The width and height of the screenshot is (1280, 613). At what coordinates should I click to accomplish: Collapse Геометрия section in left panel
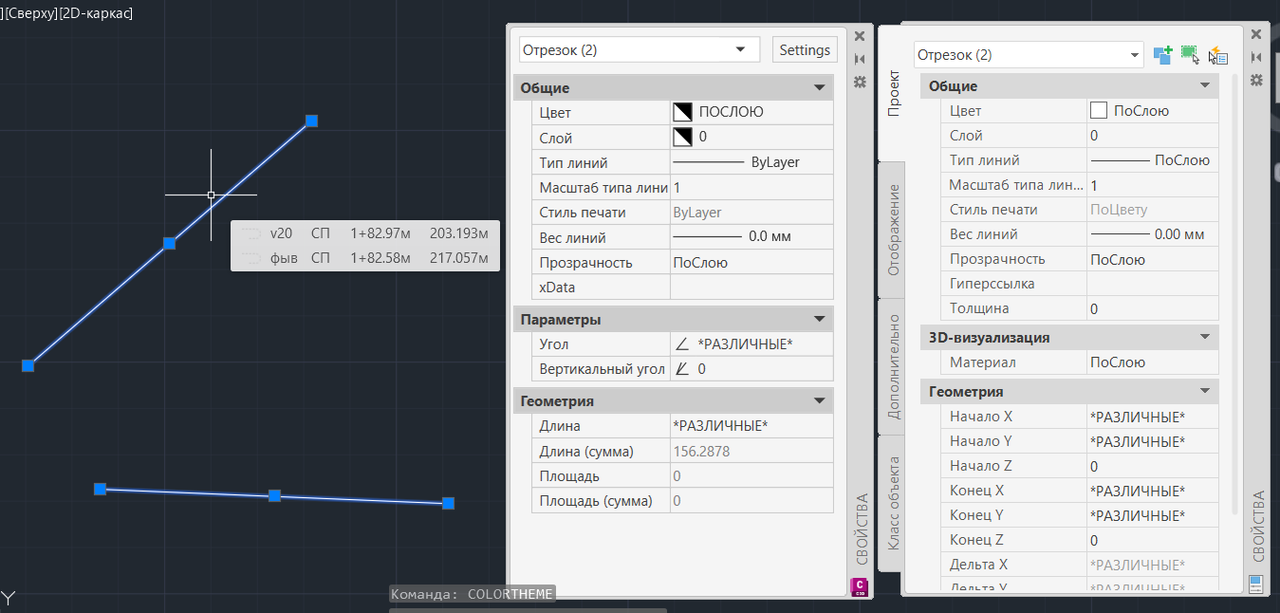[x=821, y=401]
